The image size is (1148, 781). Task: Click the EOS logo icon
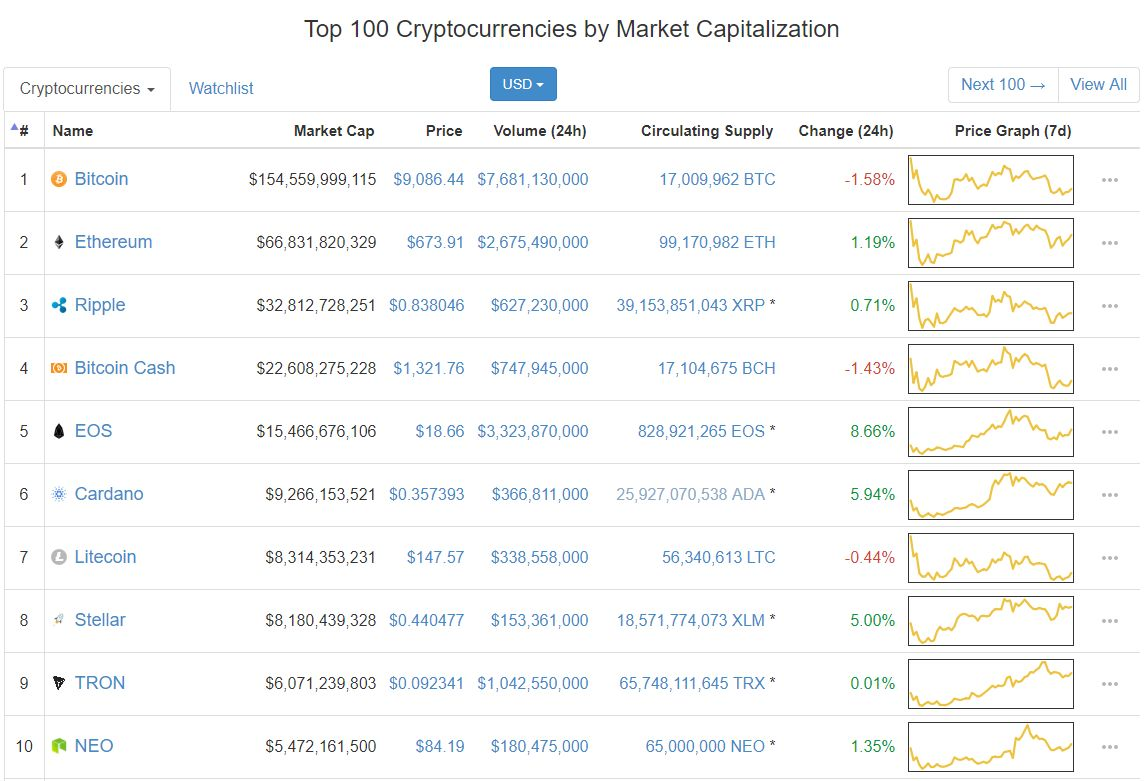tap(58, 432)
